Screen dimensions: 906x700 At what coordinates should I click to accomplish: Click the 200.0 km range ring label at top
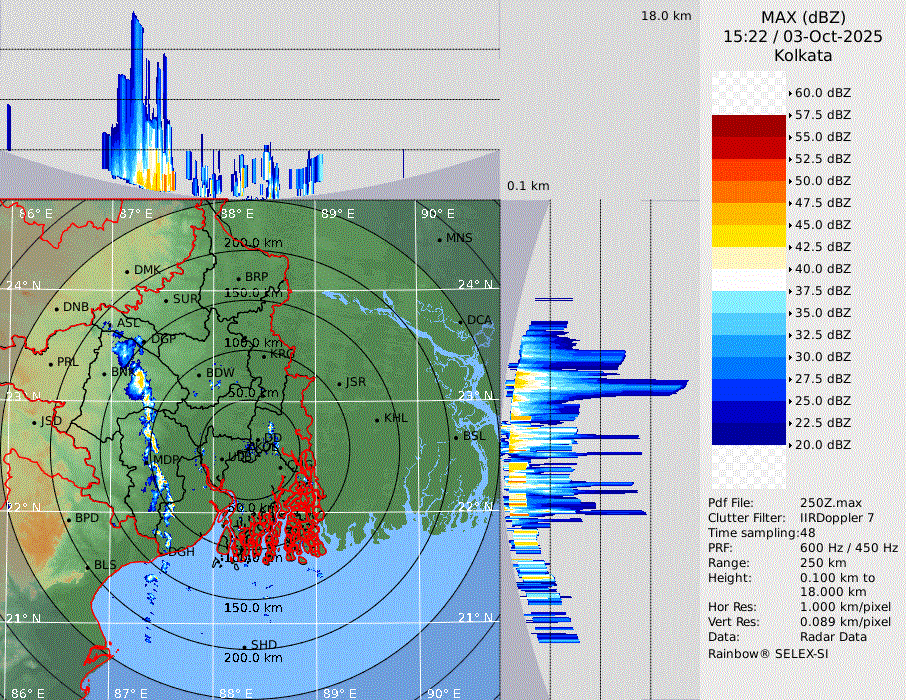(252, 243)
